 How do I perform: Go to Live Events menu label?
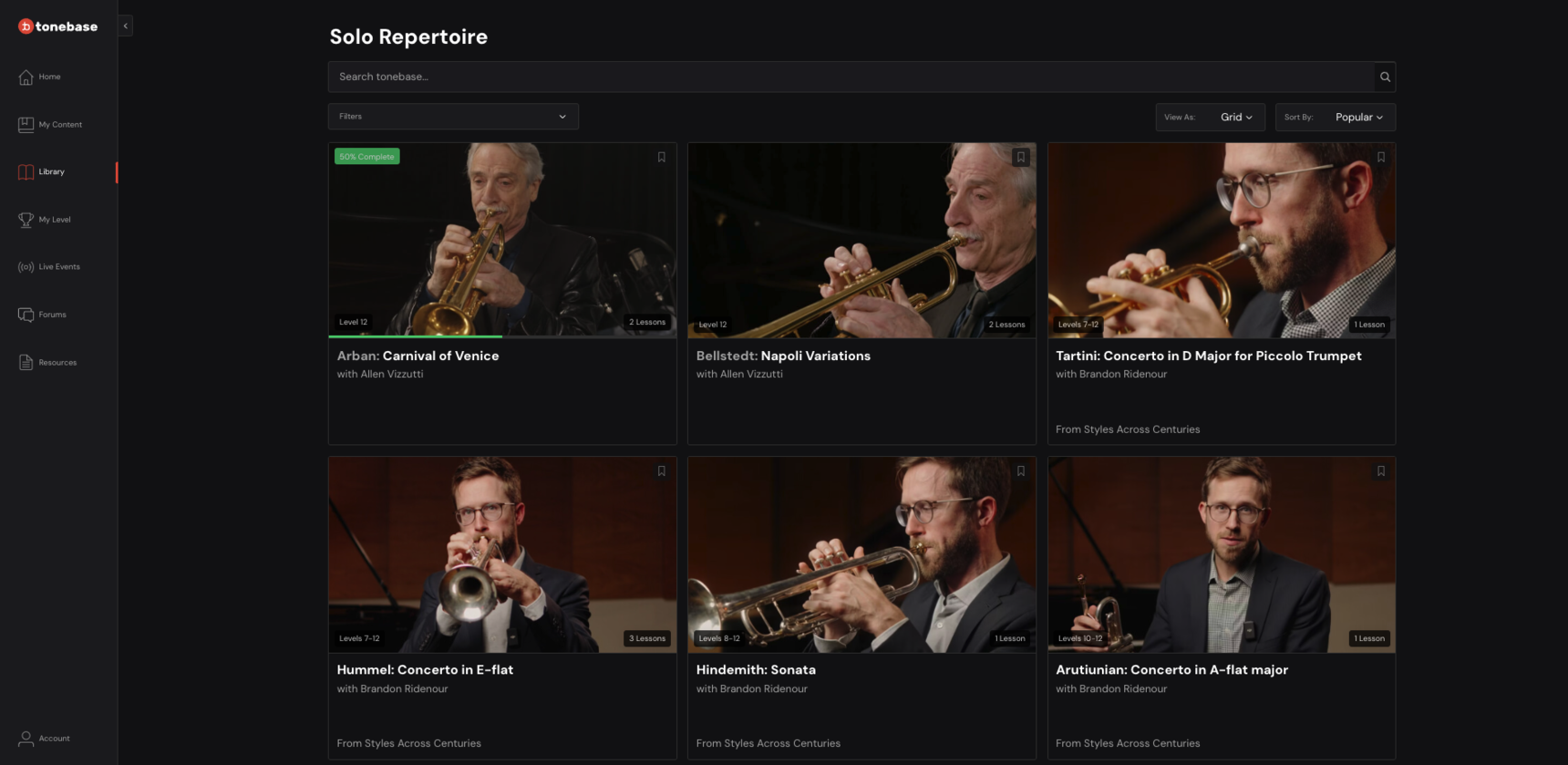click(x=59, y=267)
